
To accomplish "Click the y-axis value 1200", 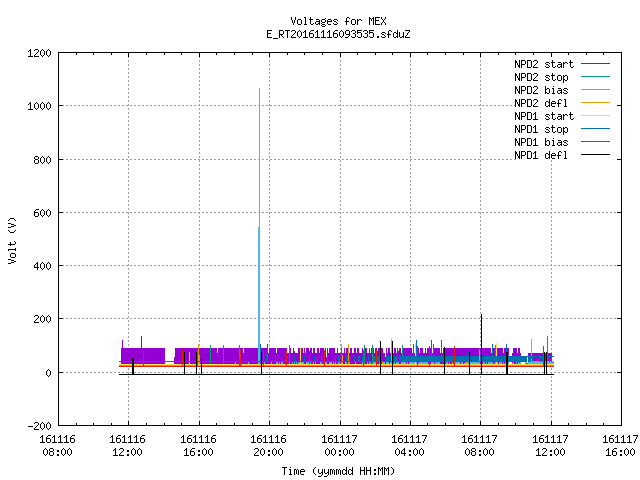I will tap(39, 53).
